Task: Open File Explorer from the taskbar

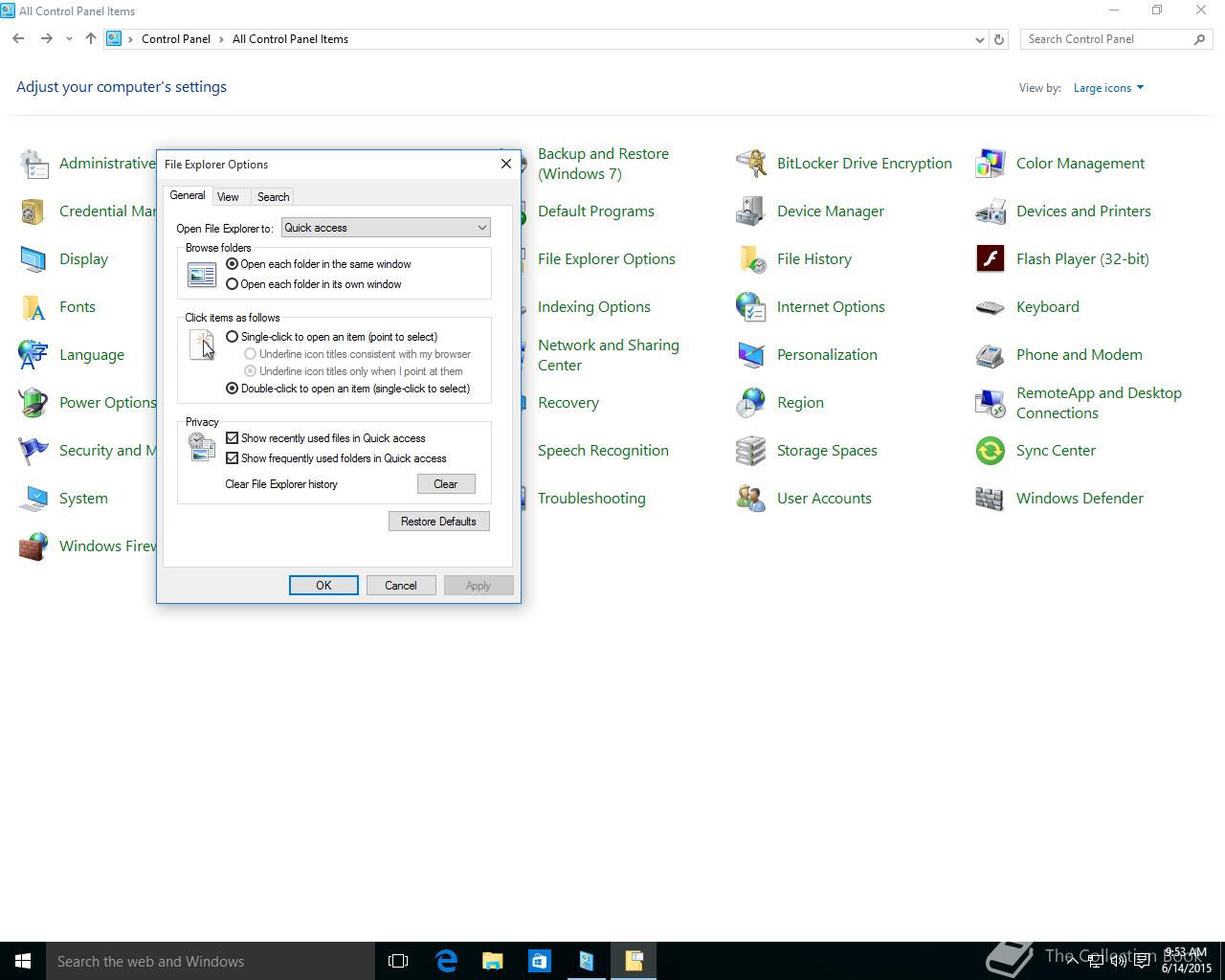Action: pyautogui.click(x=493, y=961)
